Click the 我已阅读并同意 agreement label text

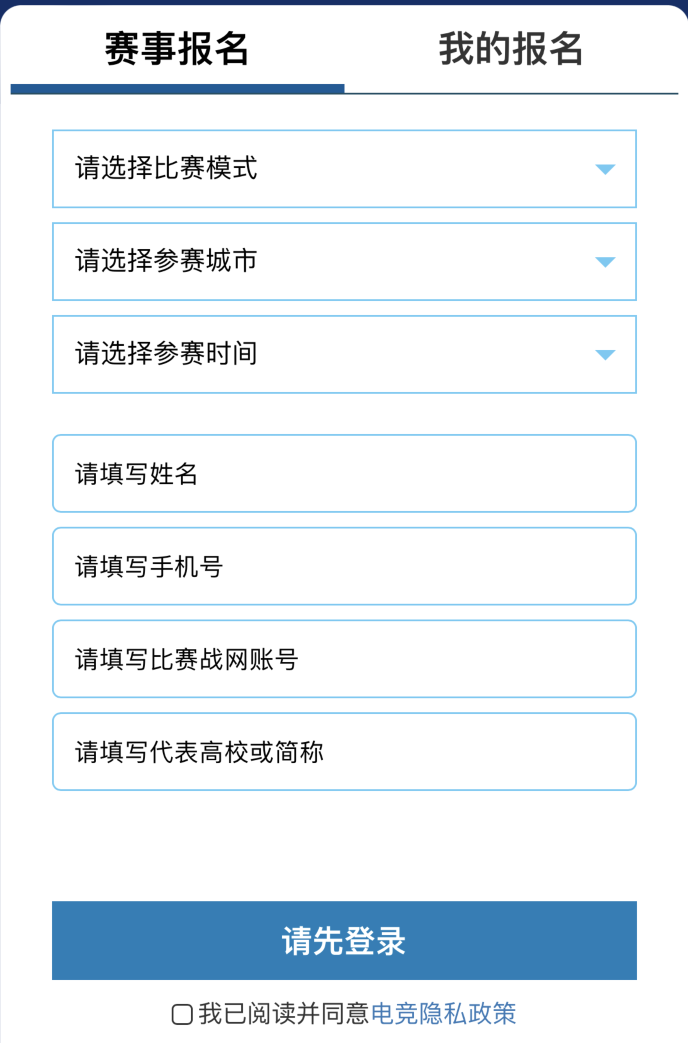tap(284, 1014)
